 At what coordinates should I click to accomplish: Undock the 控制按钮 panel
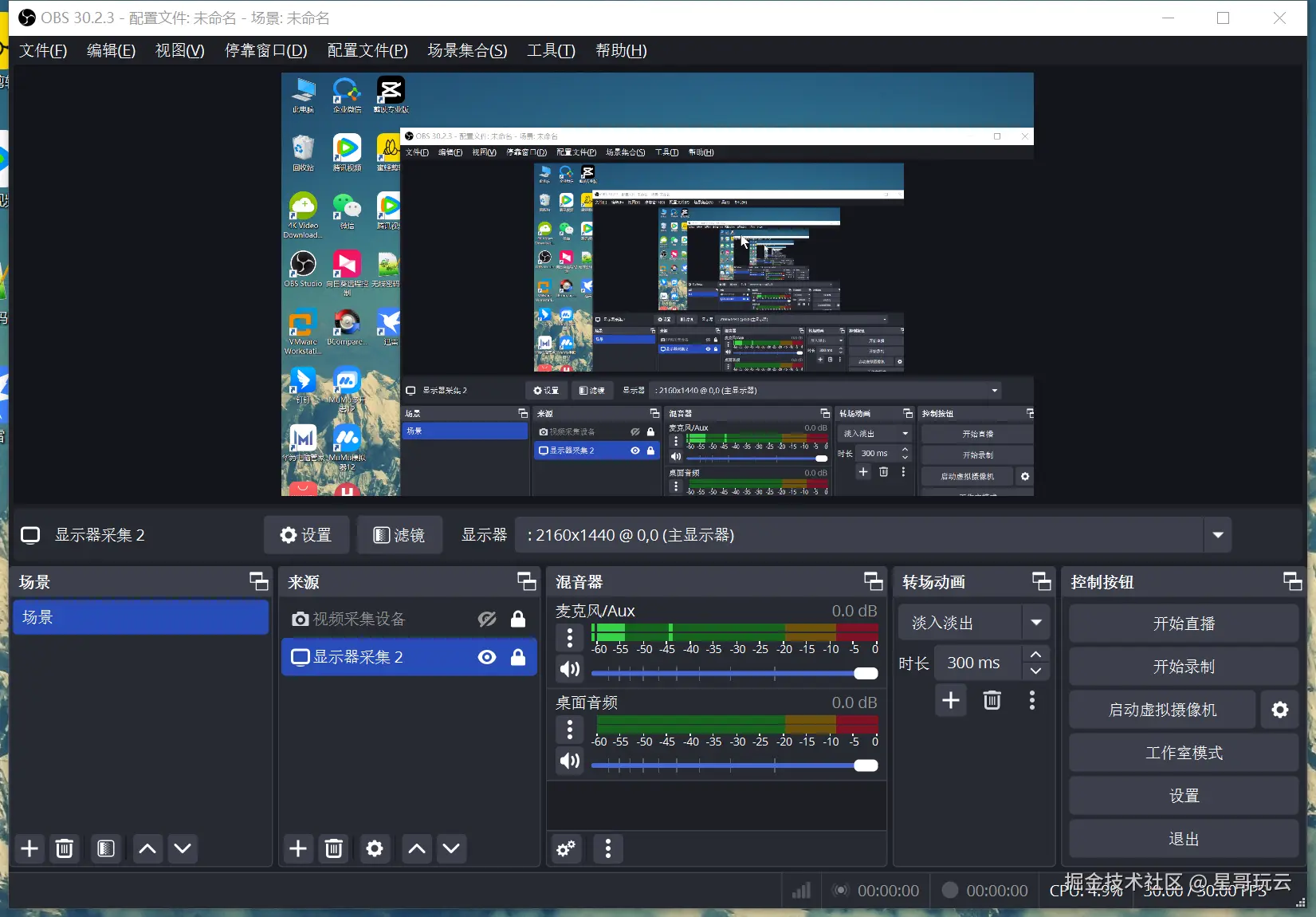tap(1293, 581)
